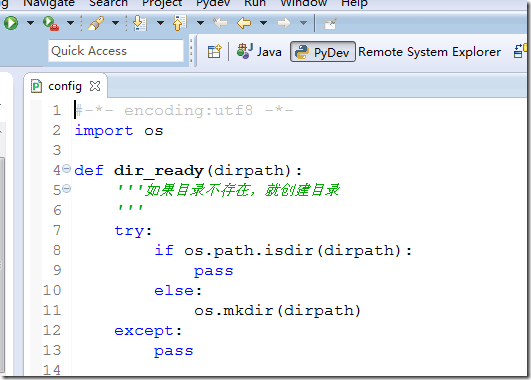Open the Navigate menu

pyautogui.click(x=49, y=3)
